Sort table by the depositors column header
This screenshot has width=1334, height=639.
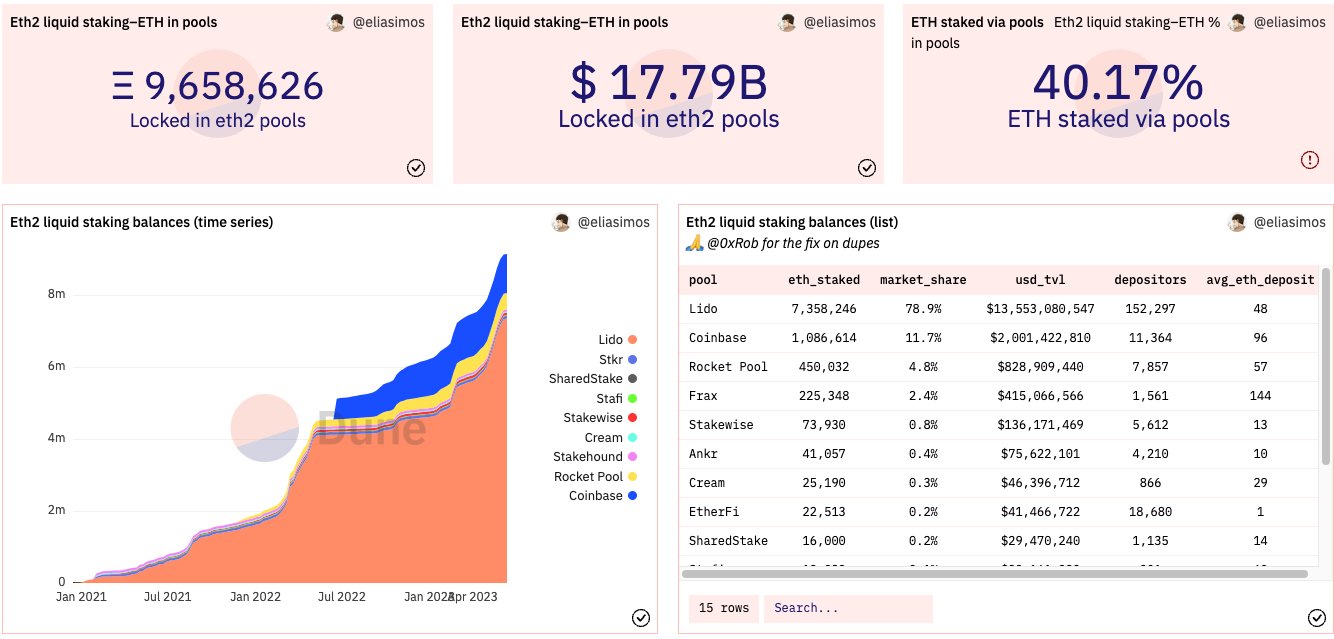tap(1150, 280)
